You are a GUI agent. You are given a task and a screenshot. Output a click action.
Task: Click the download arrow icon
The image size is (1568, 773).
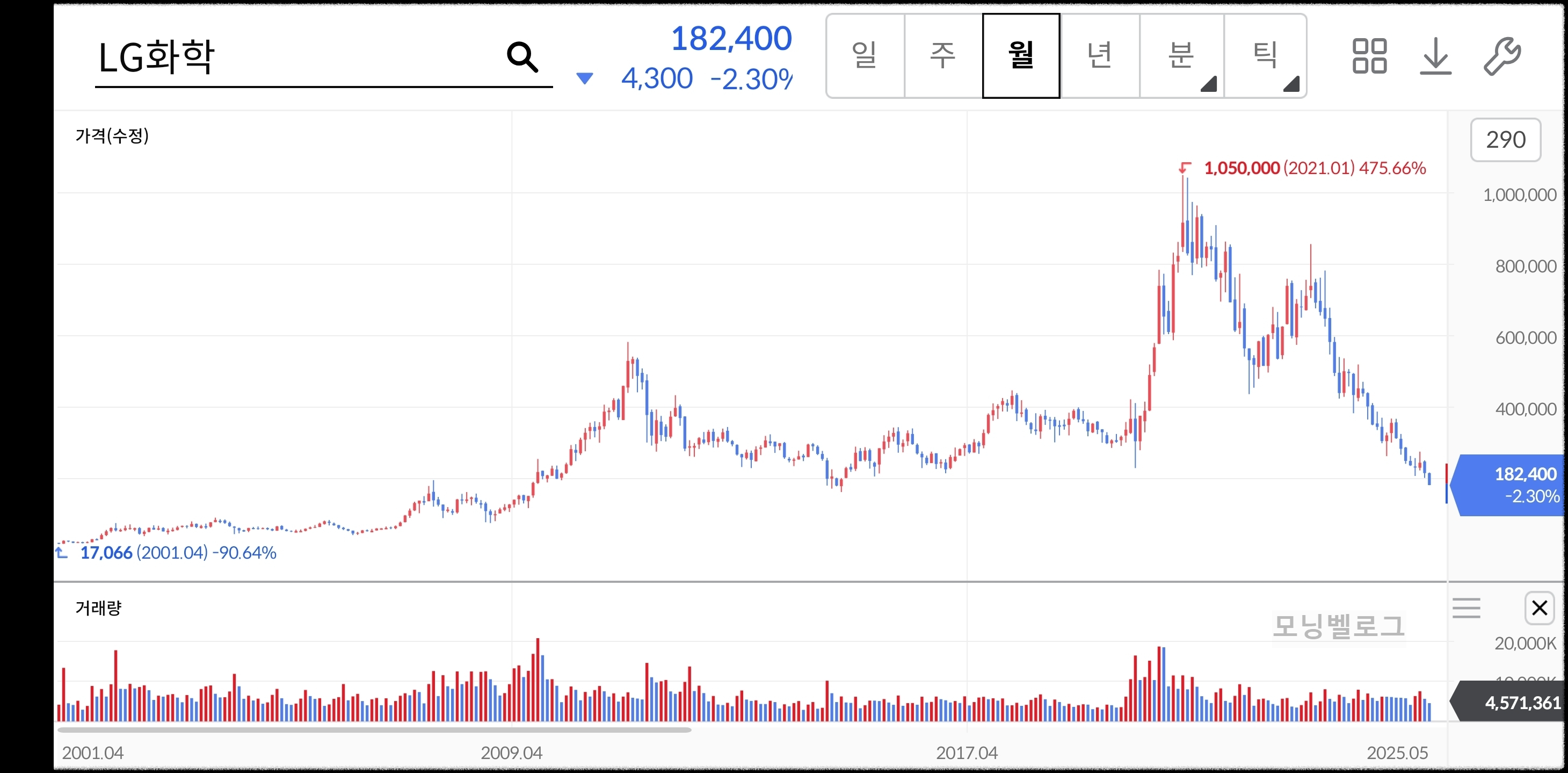1435,56
